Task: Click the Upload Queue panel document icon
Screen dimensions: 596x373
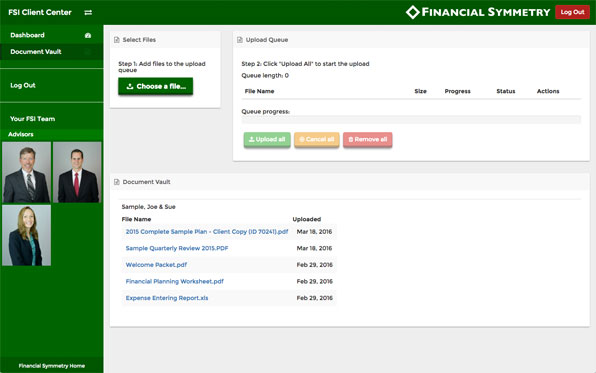Action: coord(240,40)
